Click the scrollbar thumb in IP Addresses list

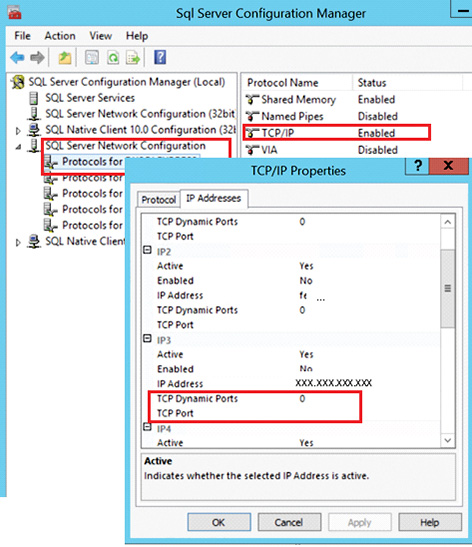pyautogui.click(x=448, y=288)
